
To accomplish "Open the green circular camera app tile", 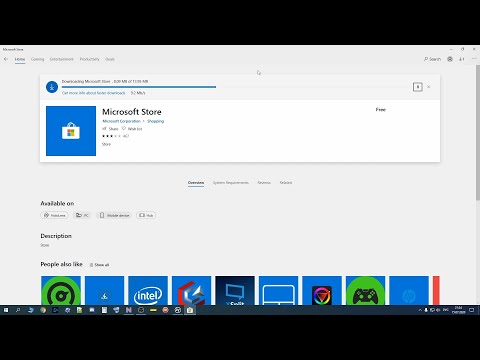I will [x=61, y=290].
